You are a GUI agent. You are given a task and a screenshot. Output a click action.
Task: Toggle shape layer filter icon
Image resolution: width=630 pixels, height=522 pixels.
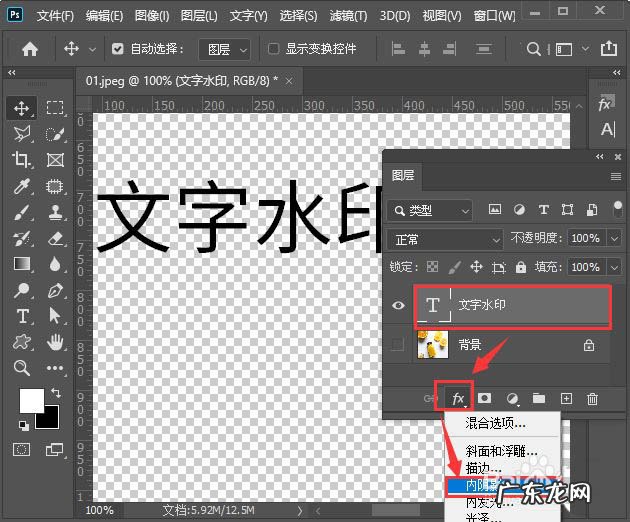coord(567,209)
